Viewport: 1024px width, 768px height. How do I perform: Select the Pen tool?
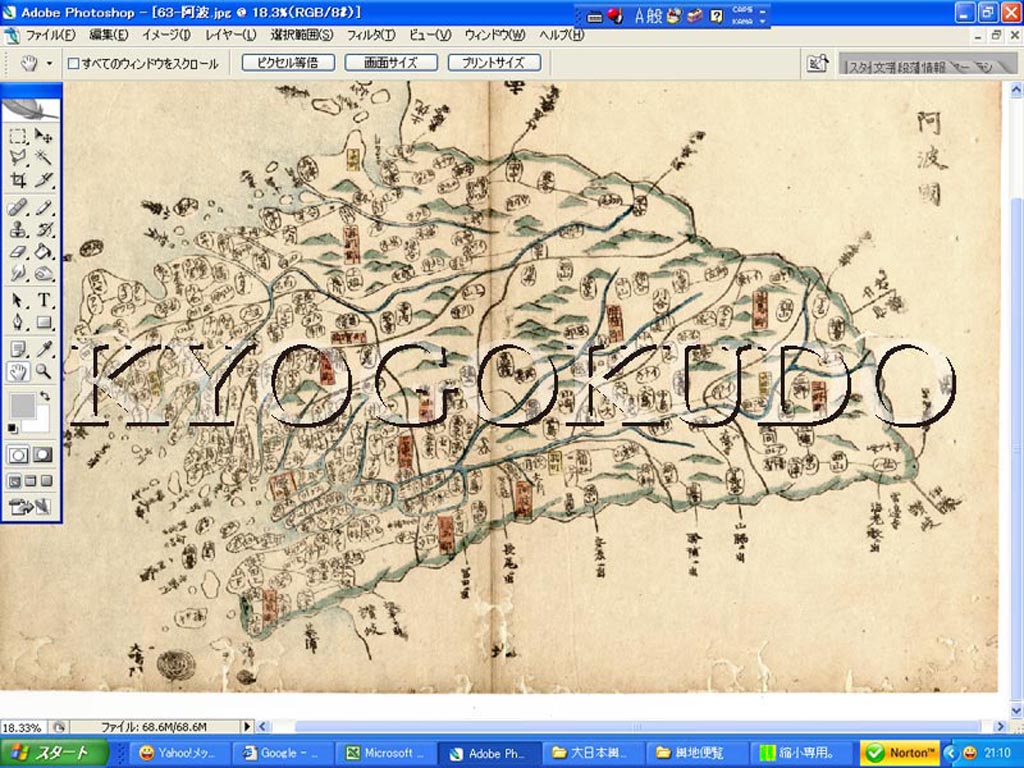18,322
